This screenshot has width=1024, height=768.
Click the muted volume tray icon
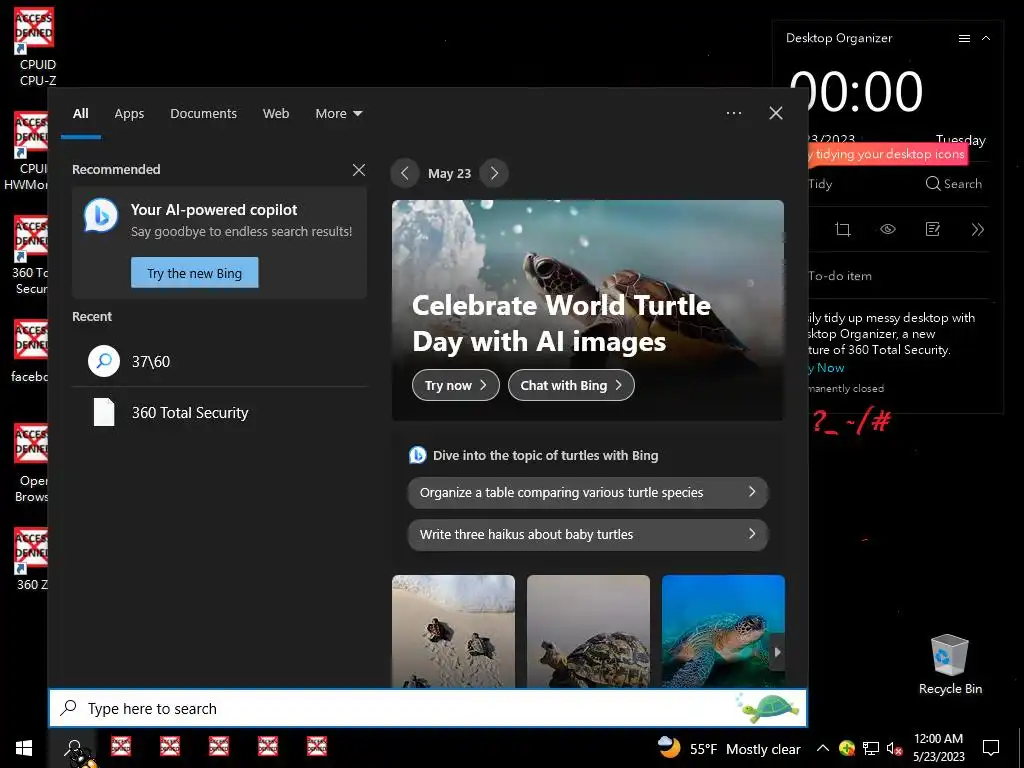(x=894, y=748)
